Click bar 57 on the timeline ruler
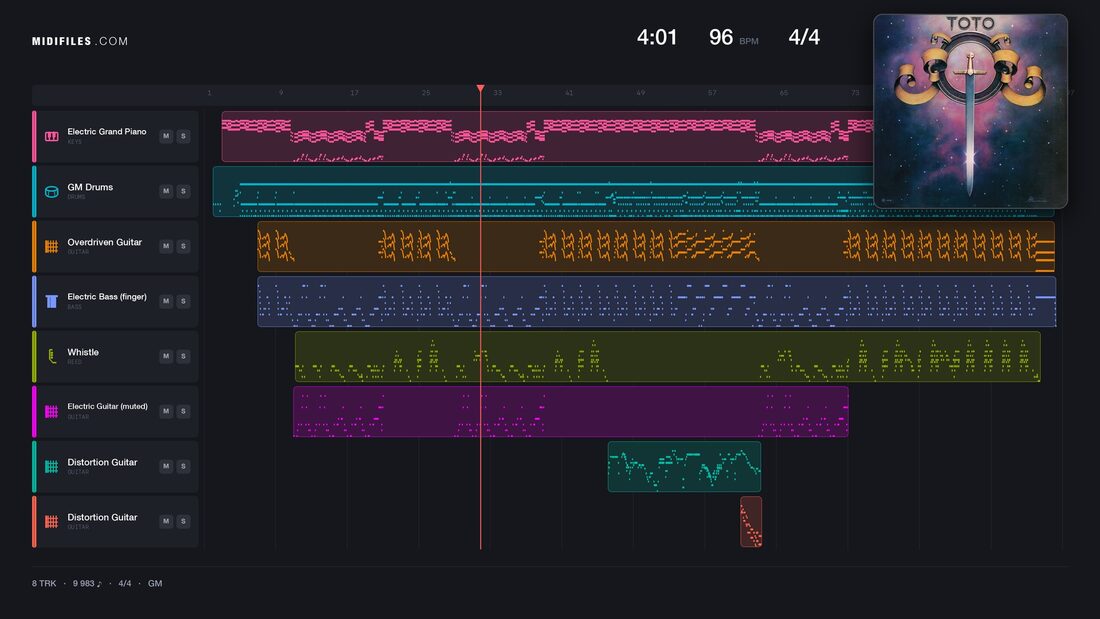 [x=712, y=93]
